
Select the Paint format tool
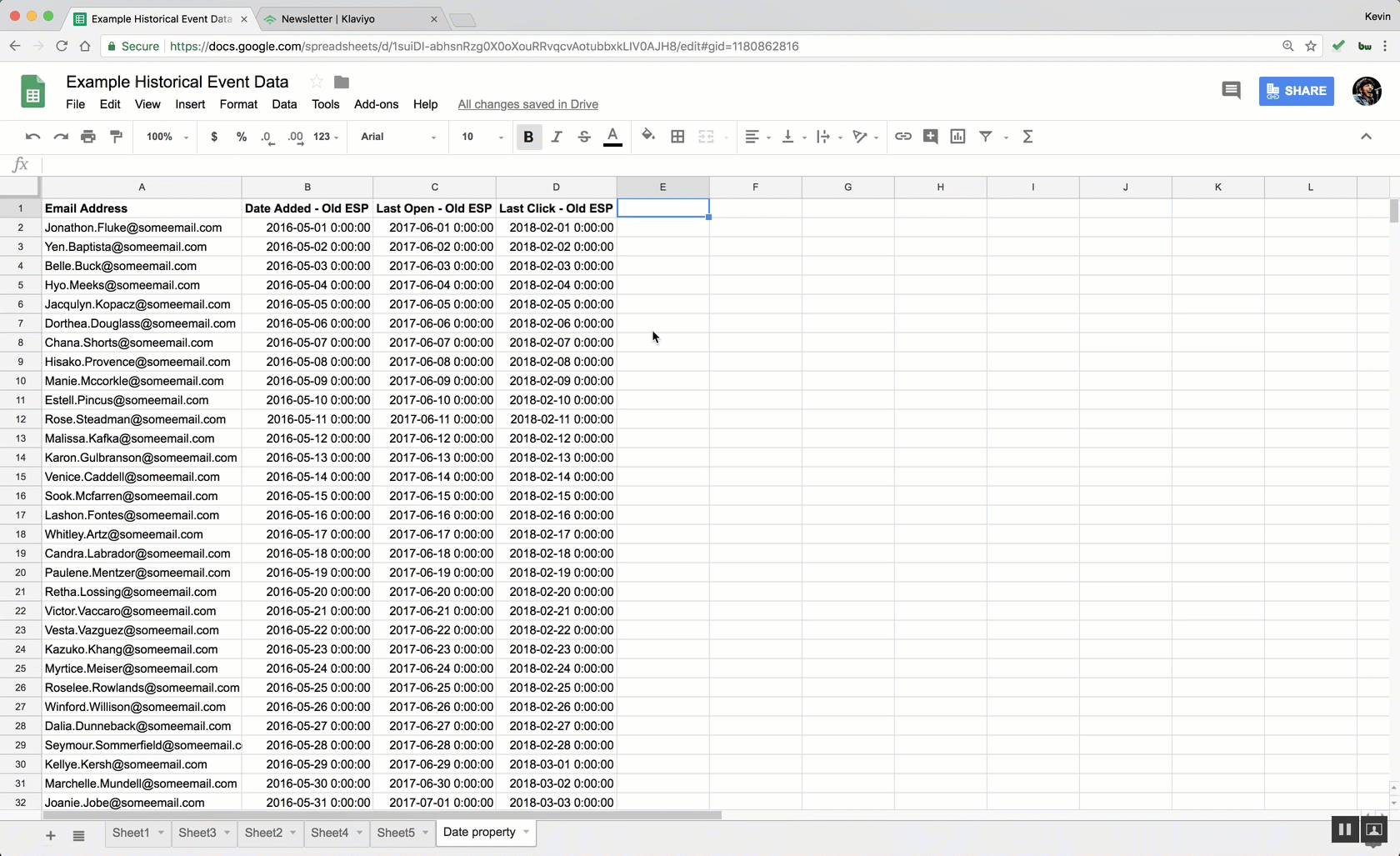pos(116,136)
